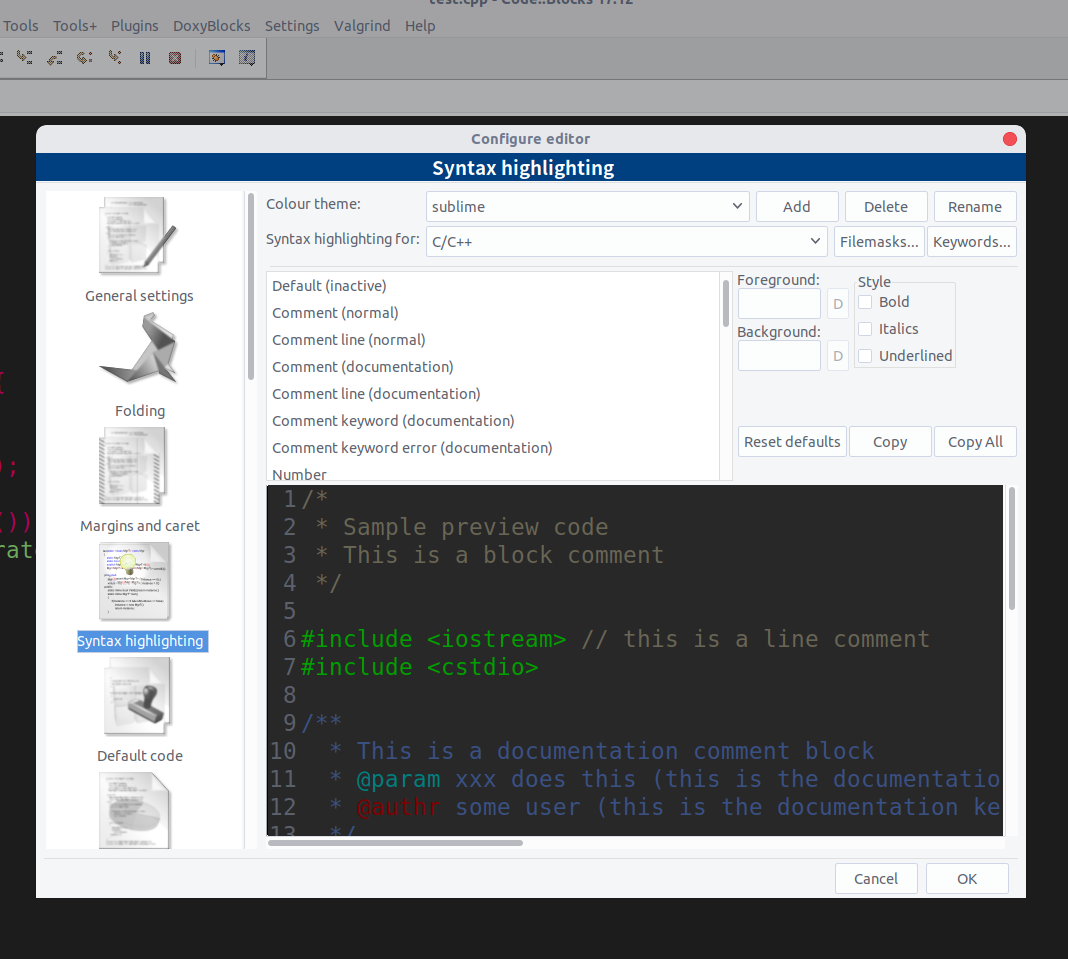The width and height of the screenshot is (1068, 959).
Task: Select the partially visible icon below Default code
Action: 134,810
